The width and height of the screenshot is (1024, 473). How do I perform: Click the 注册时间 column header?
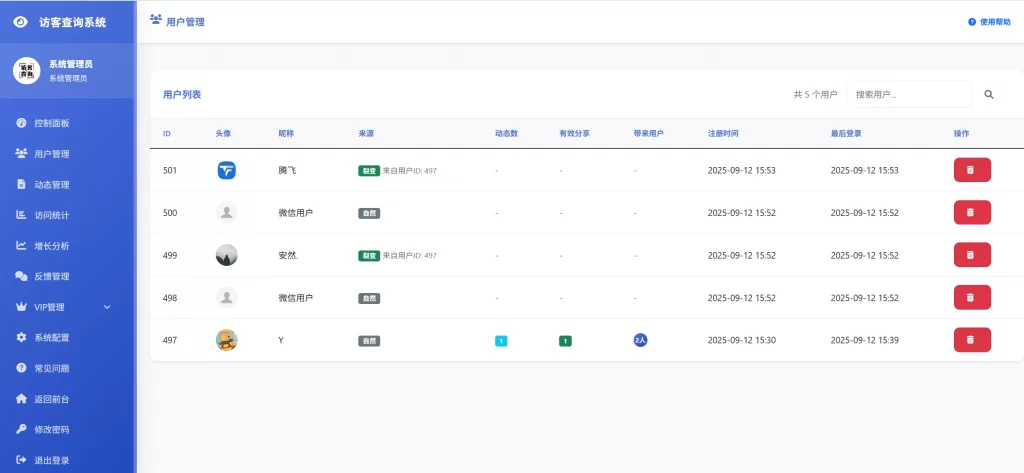(723, 133)
